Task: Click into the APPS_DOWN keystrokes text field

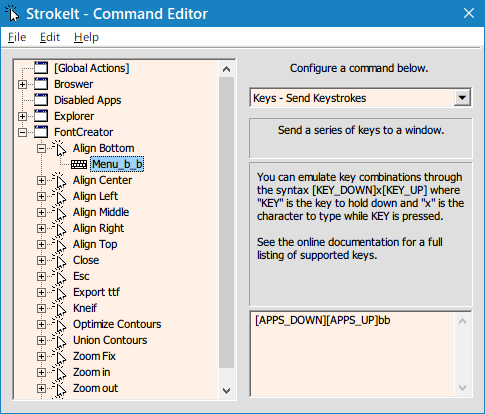Action: point(353,354)
